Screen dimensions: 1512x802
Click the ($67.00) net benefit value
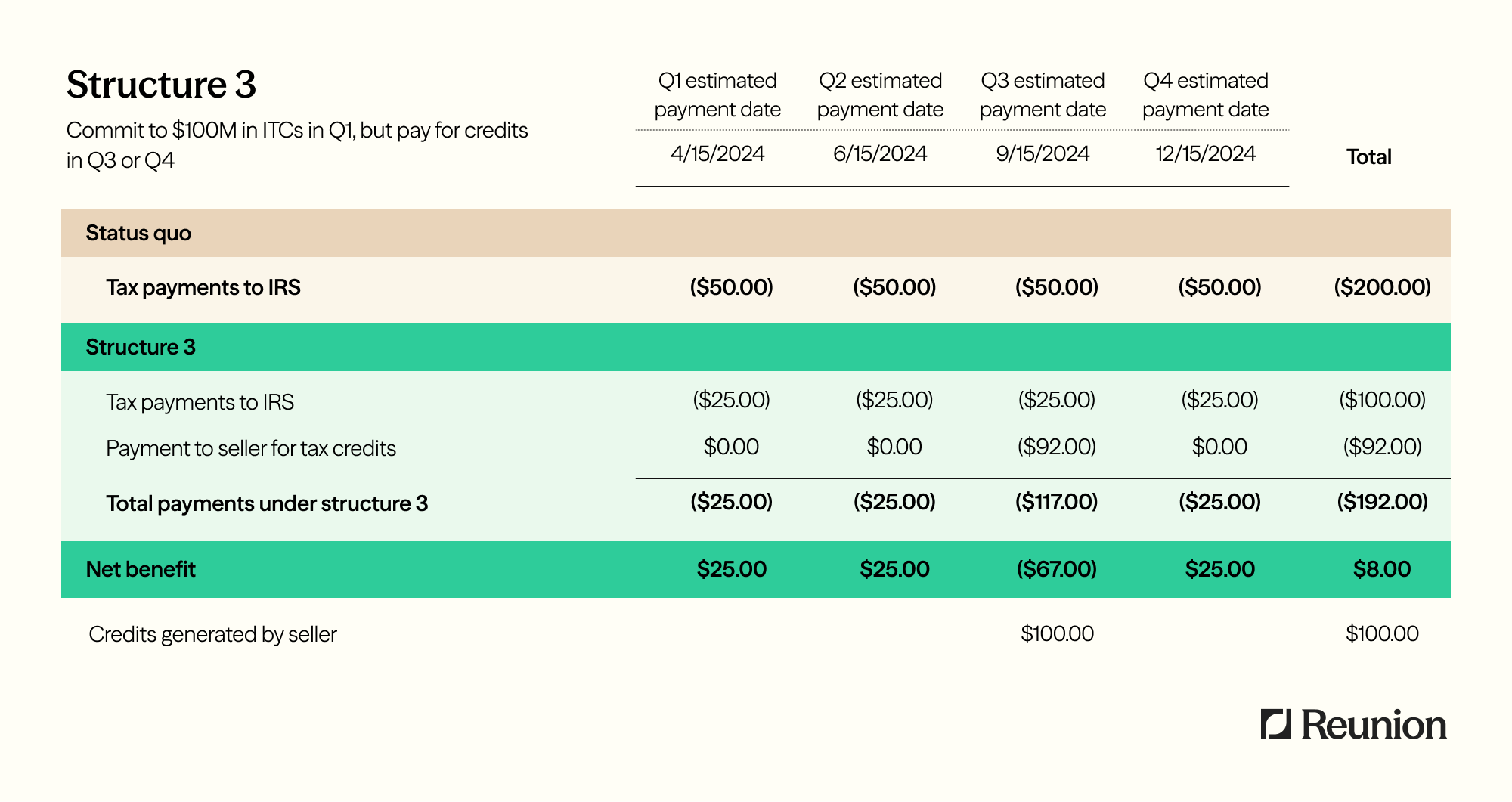1056,569
